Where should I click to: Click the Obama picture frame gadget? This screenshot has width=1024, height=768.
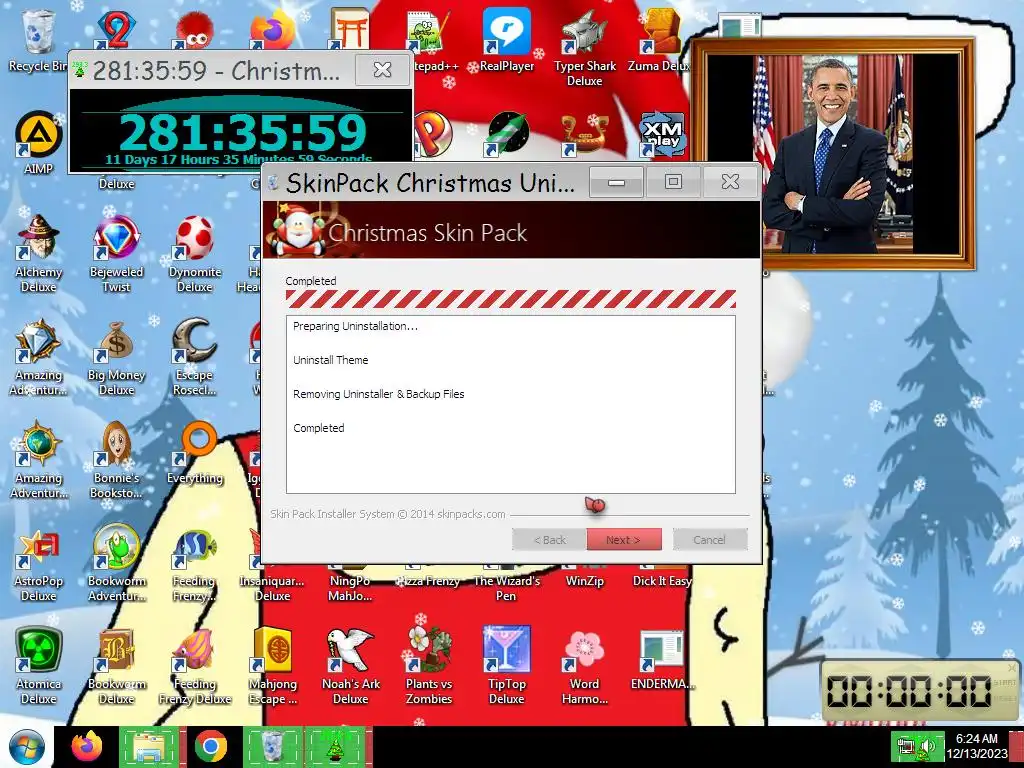[832, 153]
